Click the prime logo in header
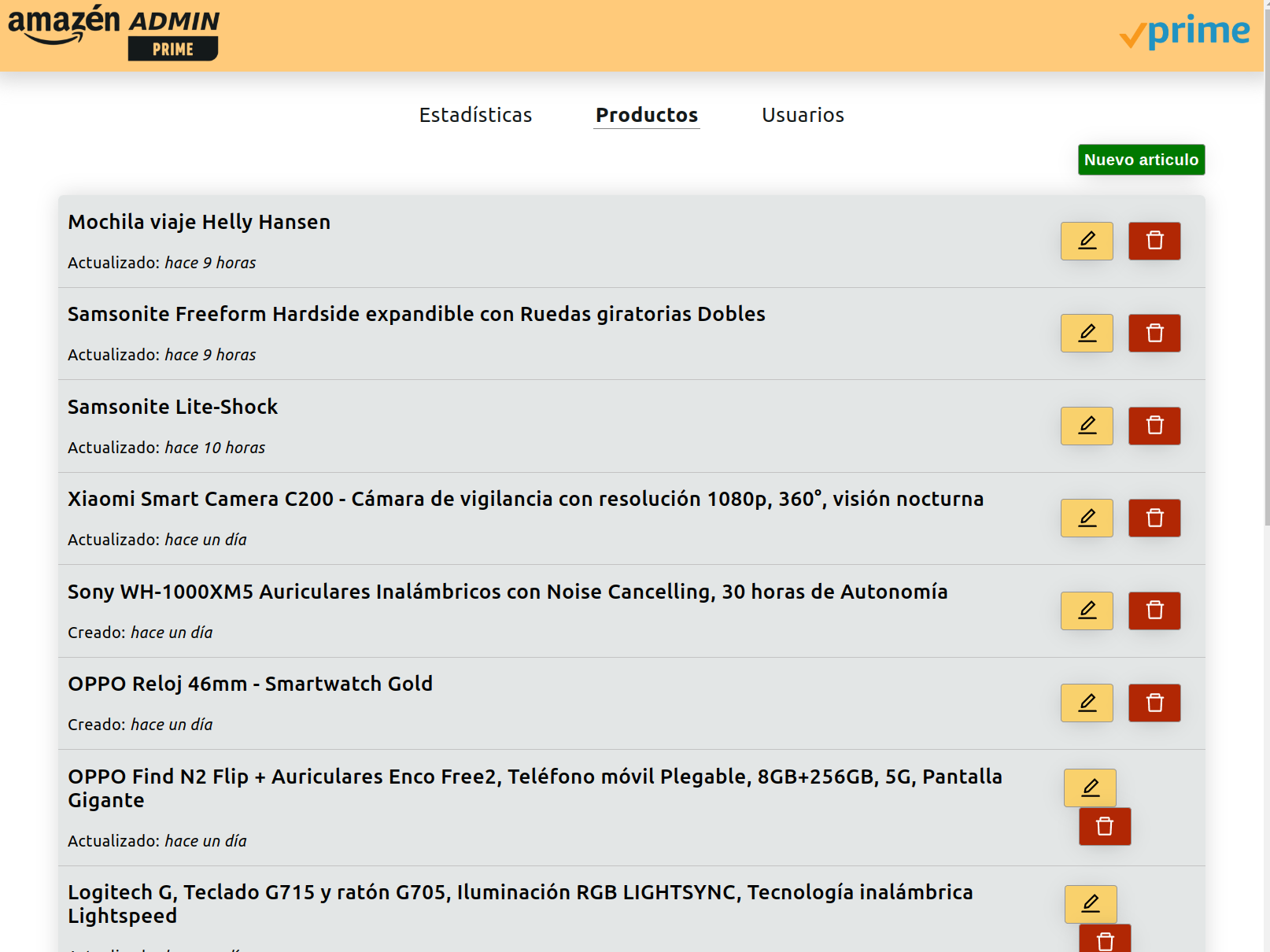This screenshot has height=952, width=1270. (1185, 31)
